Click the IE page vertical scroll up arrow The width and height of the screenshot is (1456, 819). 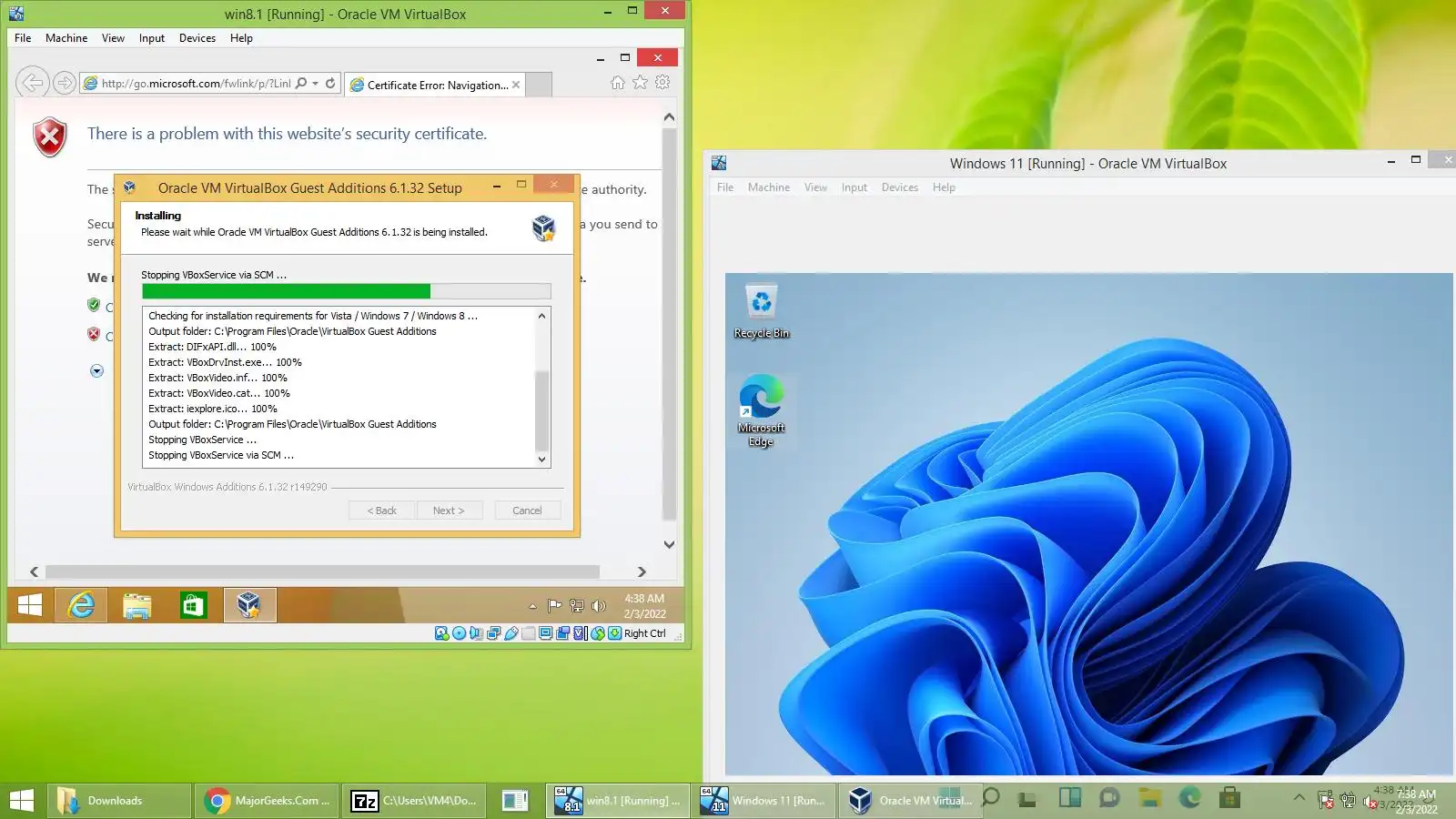pyautogui.click(x=669, y=116)
